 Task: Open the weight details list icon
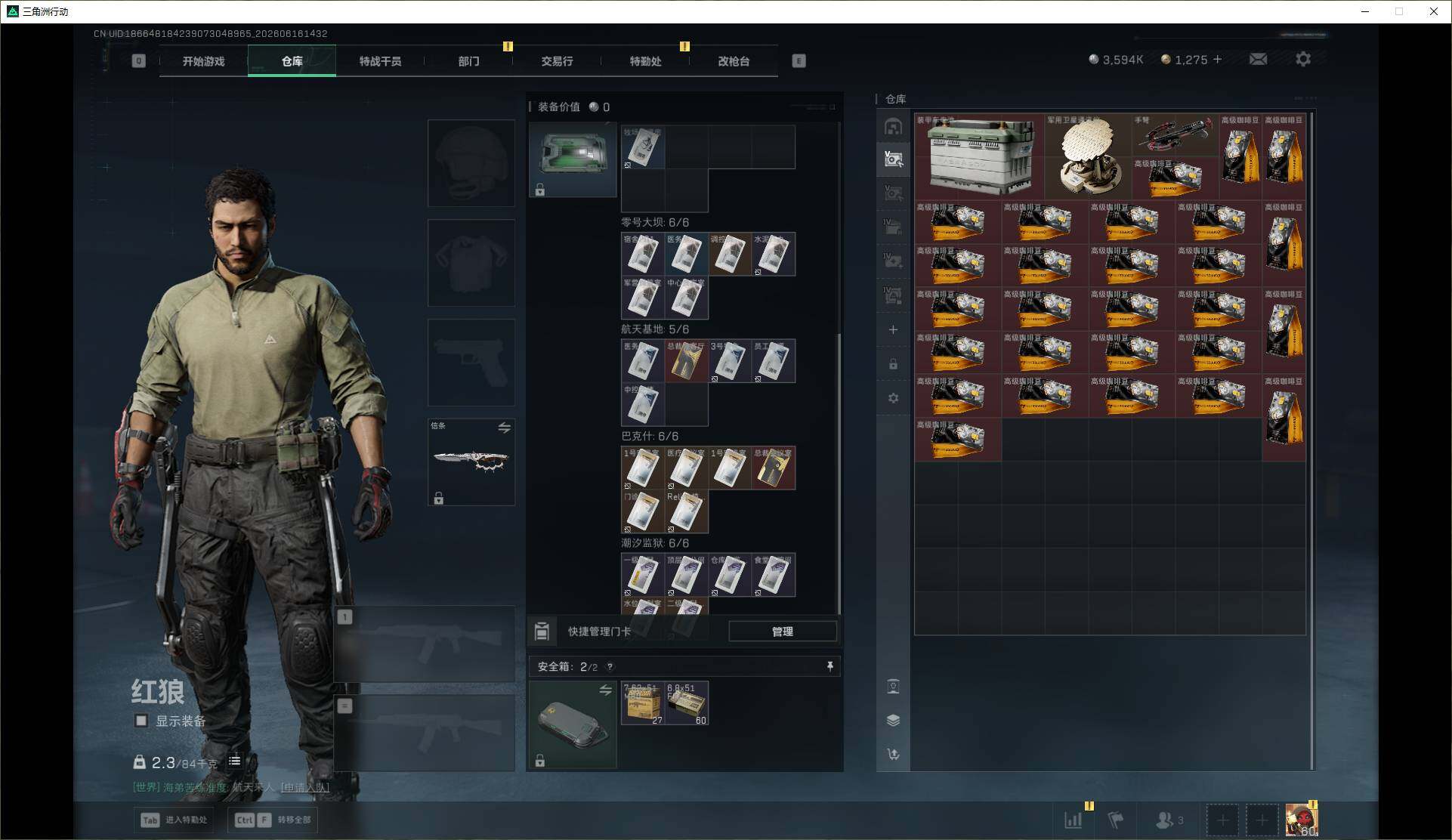235,761
